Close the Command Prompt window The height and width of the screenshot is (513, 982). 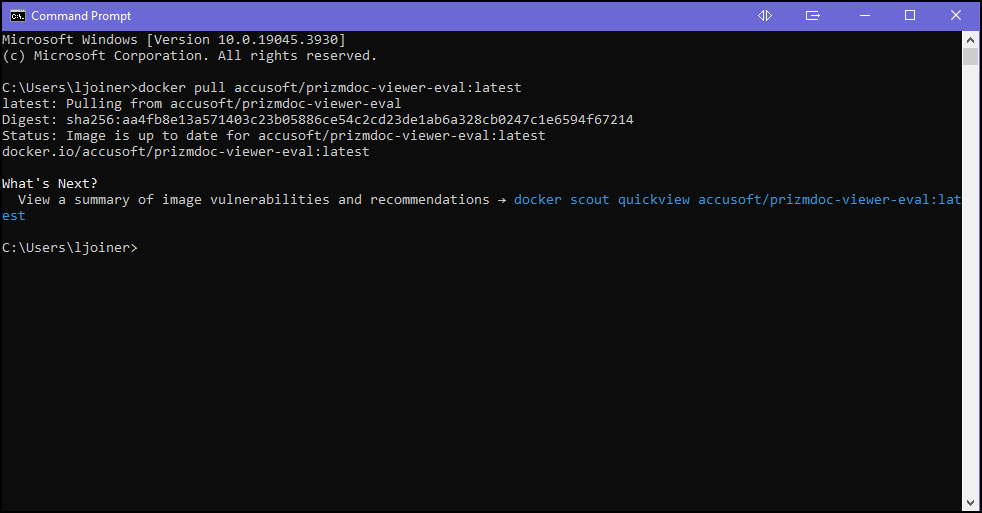coord(957,16)
